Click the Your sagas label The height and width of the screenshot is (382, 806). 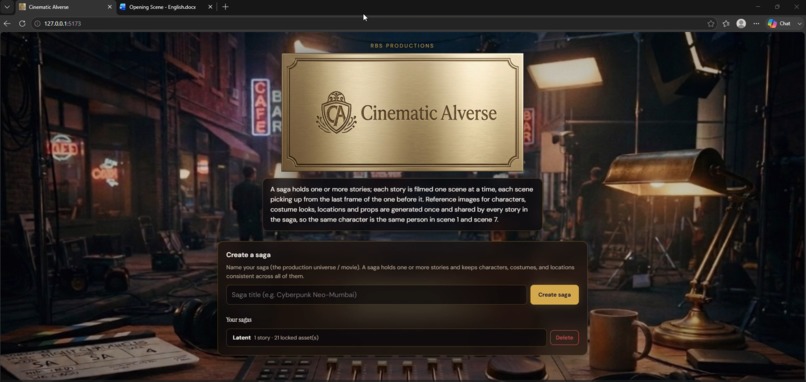239,320
